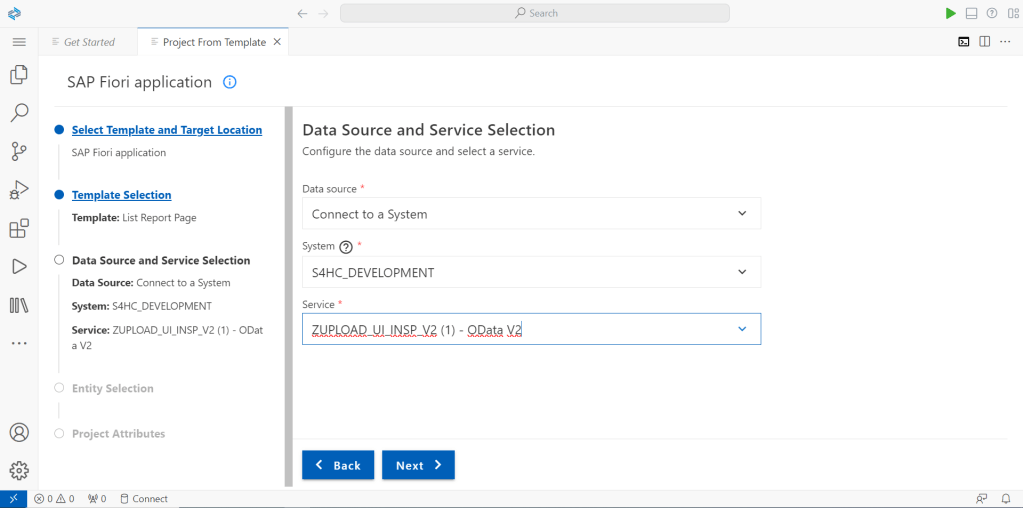Open the Service dropdown chevron
1023x508 pixels.
click(741, 329)
